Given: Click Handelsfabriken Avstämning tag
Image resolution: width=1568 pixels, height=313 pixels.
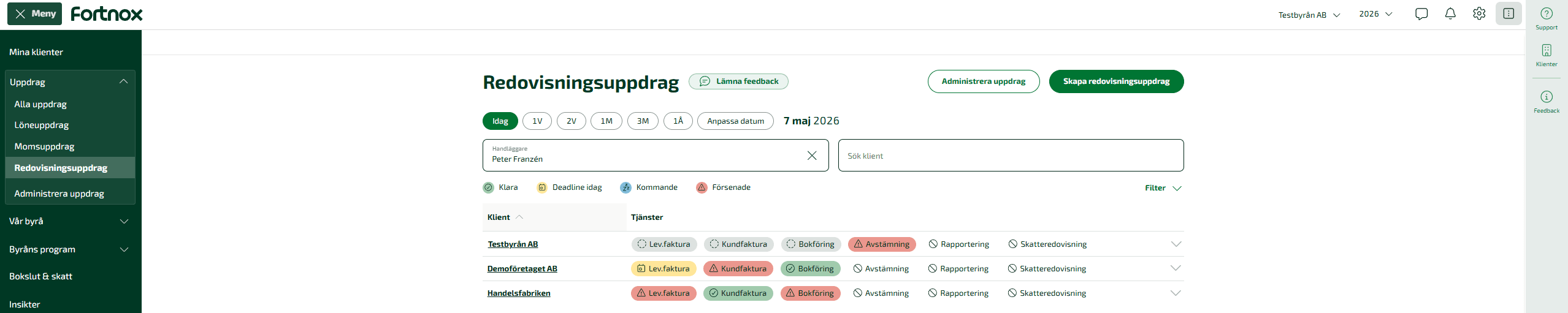Looking at the screenshot, I should pos(881,293).
